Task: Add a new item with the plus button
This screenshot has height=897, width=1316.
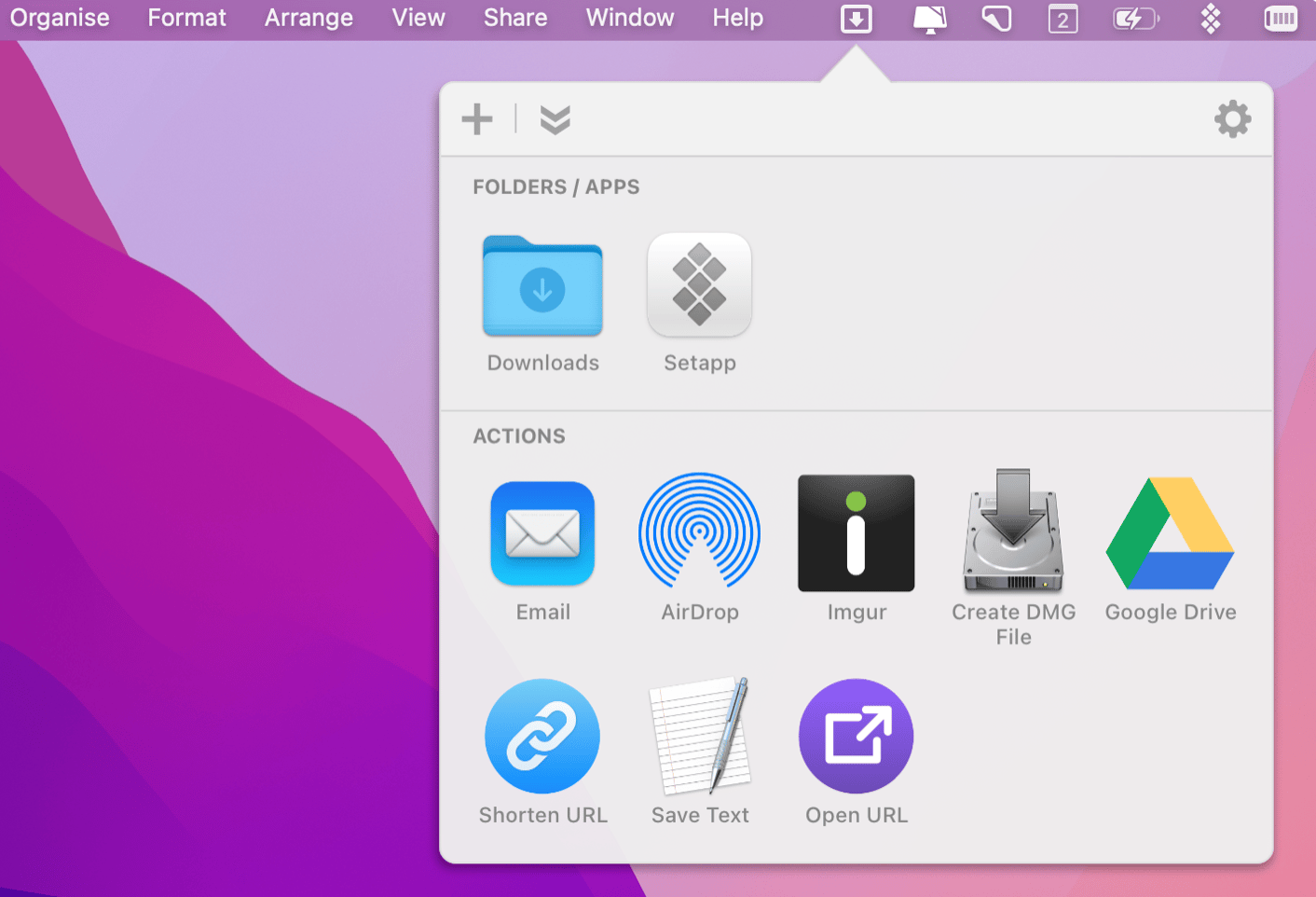Action: tap(477, 119)
